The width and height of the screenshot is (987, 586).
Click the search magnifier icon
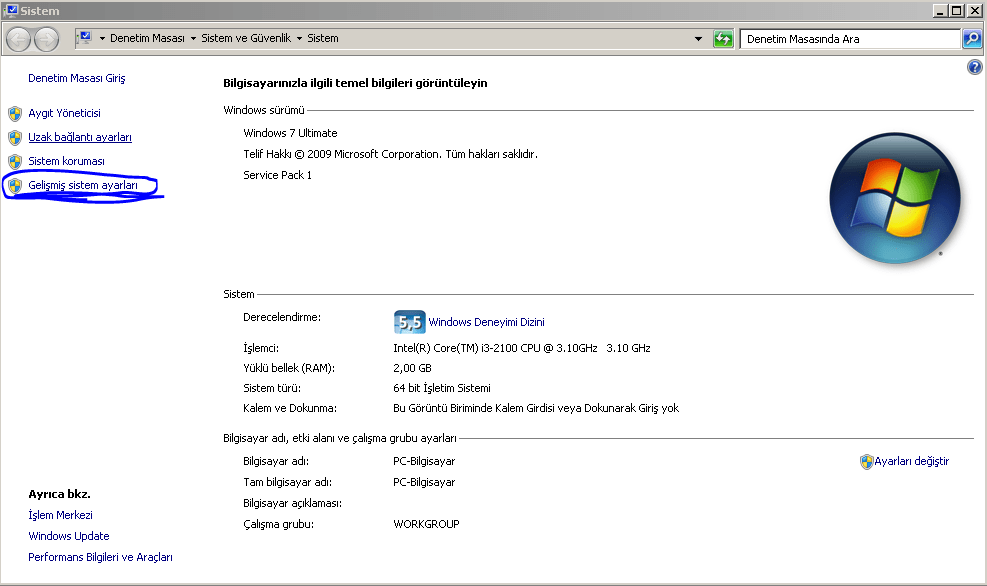click(972, 38)
